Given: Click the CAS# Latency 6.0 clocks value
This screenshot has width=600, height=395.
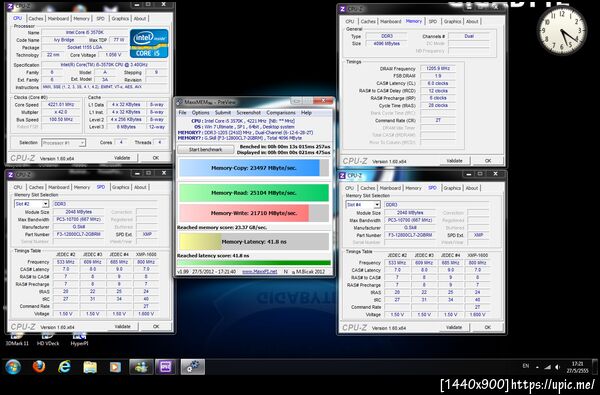Looking at the screenshot, I should click(438, 83).
